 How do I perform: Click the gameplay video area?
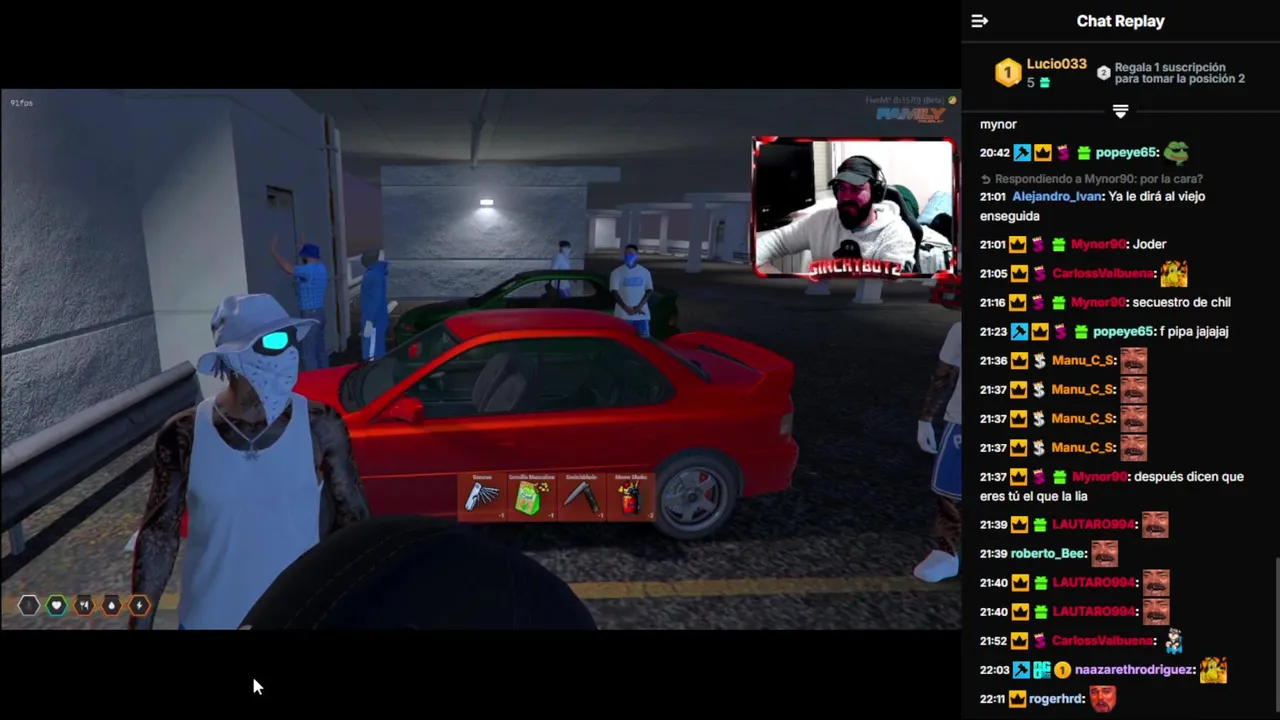pos(480,360)
